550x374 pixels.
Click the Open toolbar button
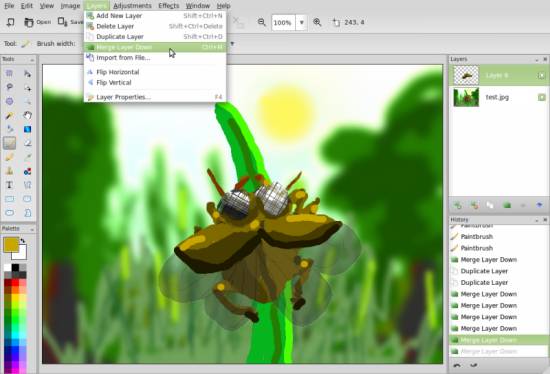pyautogui.click(x=38, y=22)
